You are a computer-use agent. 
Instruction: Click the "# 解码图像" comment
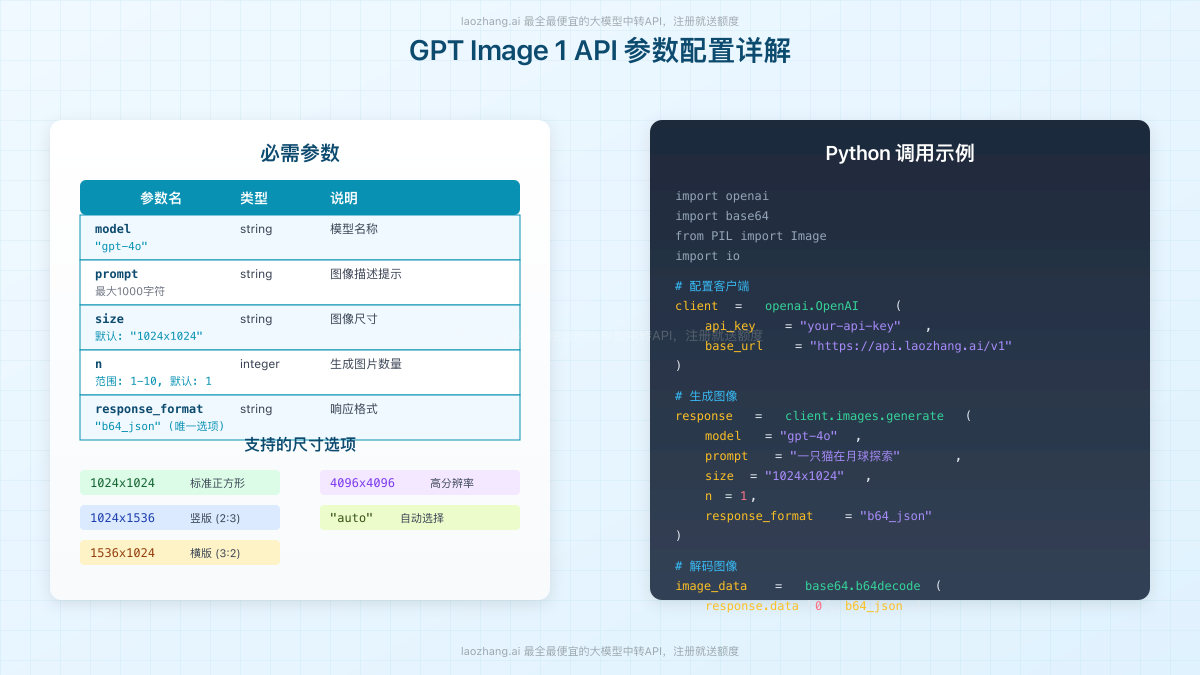tap(706, 566)
